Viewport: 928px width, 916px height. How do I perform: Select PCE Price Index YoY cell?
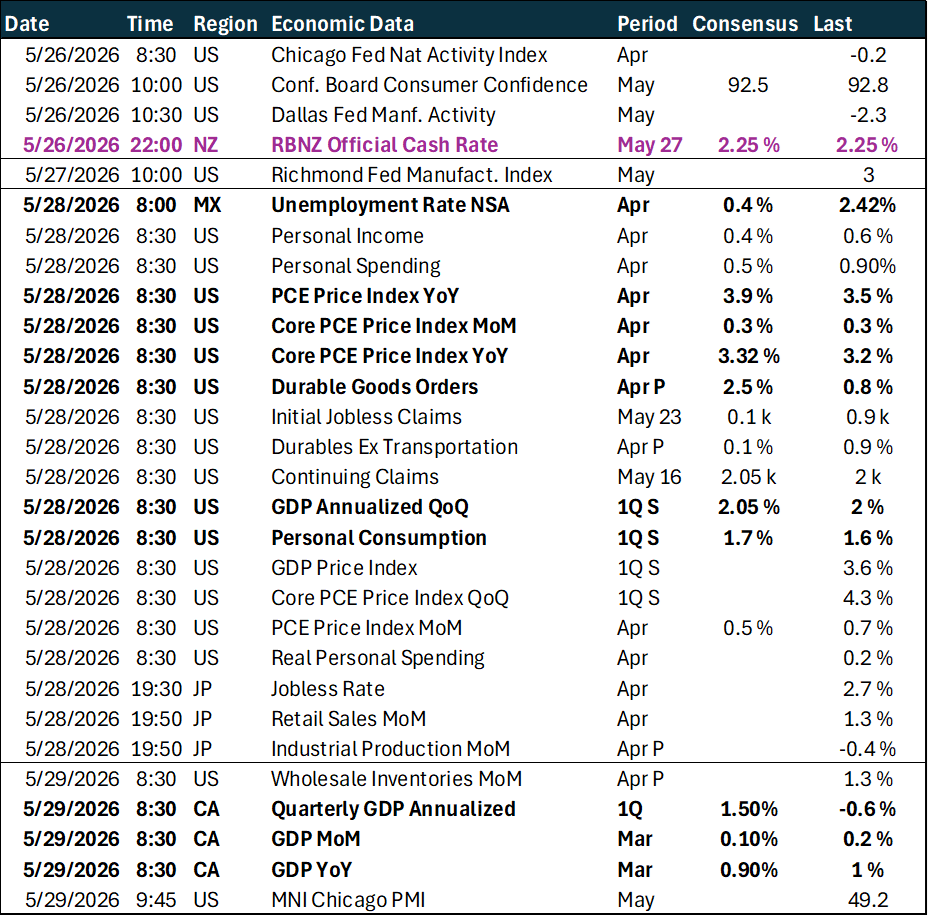[x=365, y=296]
